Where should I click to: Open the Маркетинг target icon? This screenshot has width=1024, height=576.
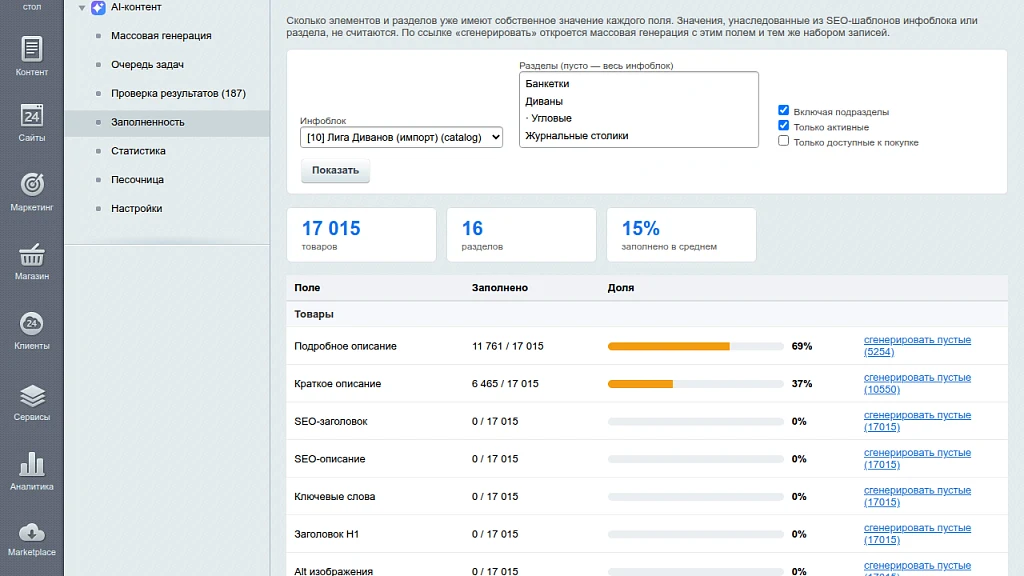[31, 184]
